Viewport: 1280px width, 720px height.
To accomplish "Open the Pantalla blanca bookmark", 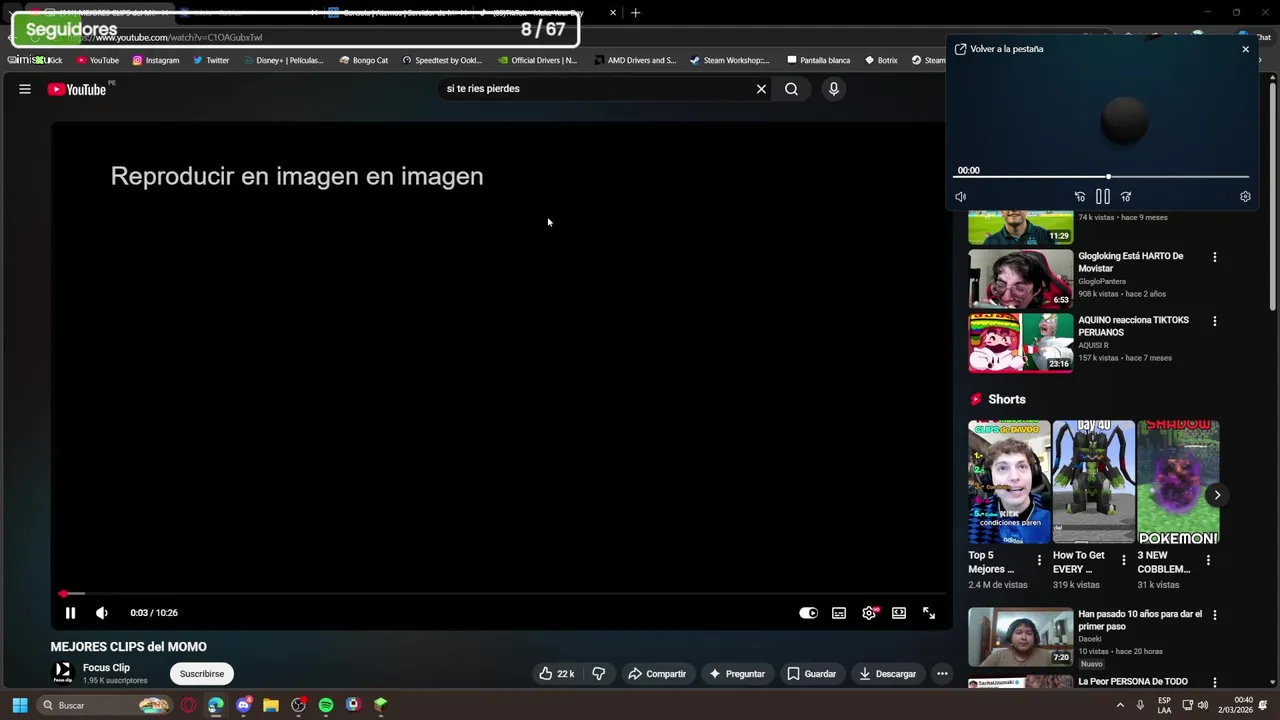I will [818, 60].
